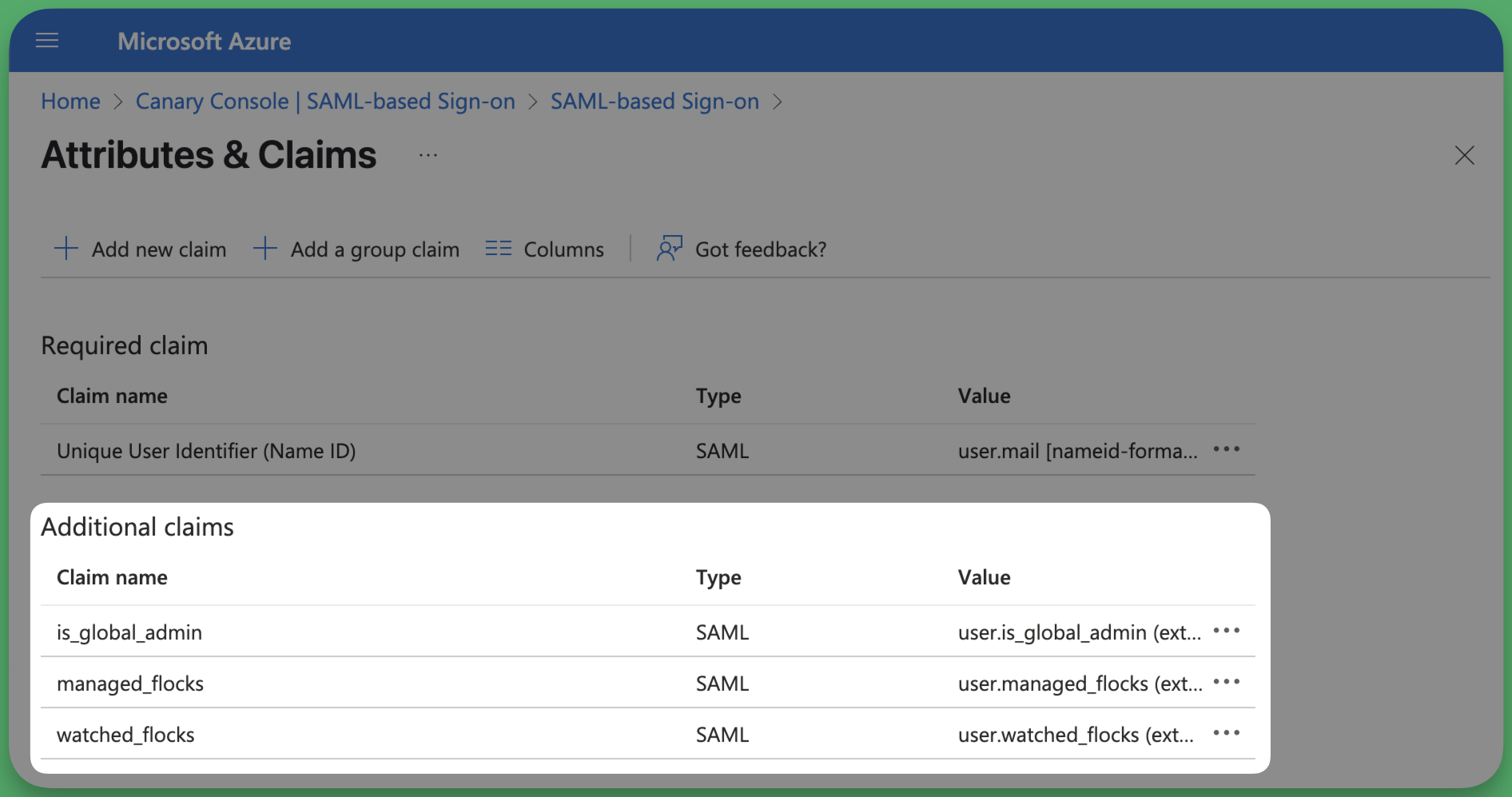Open the is_global_admin claim
This screenshot has height=797, width=1512.
[x=129, y=632]
